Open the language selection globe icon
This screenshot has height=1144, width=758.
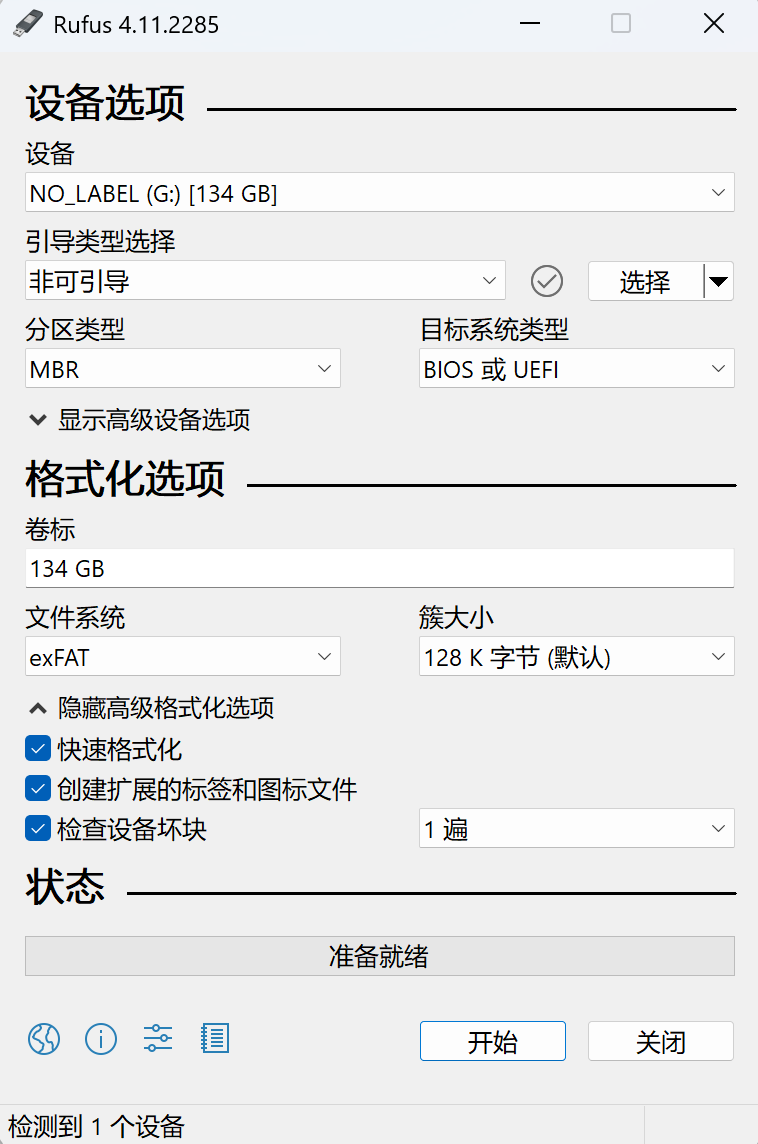[x=44, y=1039]
